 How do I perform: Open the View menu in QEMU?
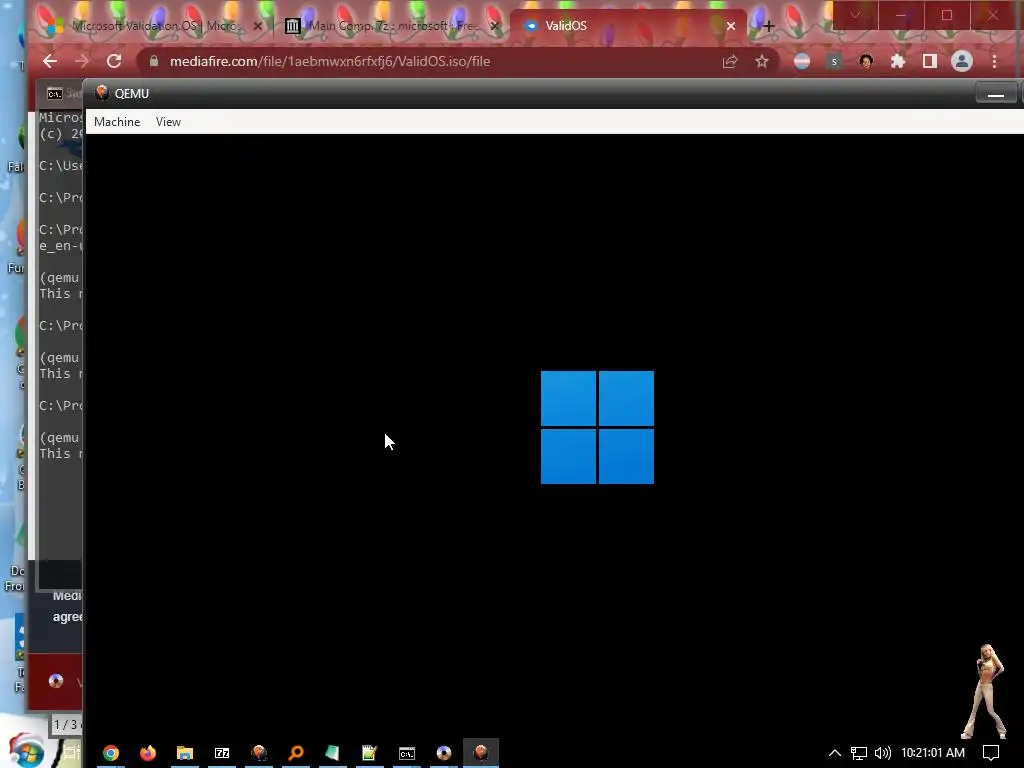click(x=168, y=122)
